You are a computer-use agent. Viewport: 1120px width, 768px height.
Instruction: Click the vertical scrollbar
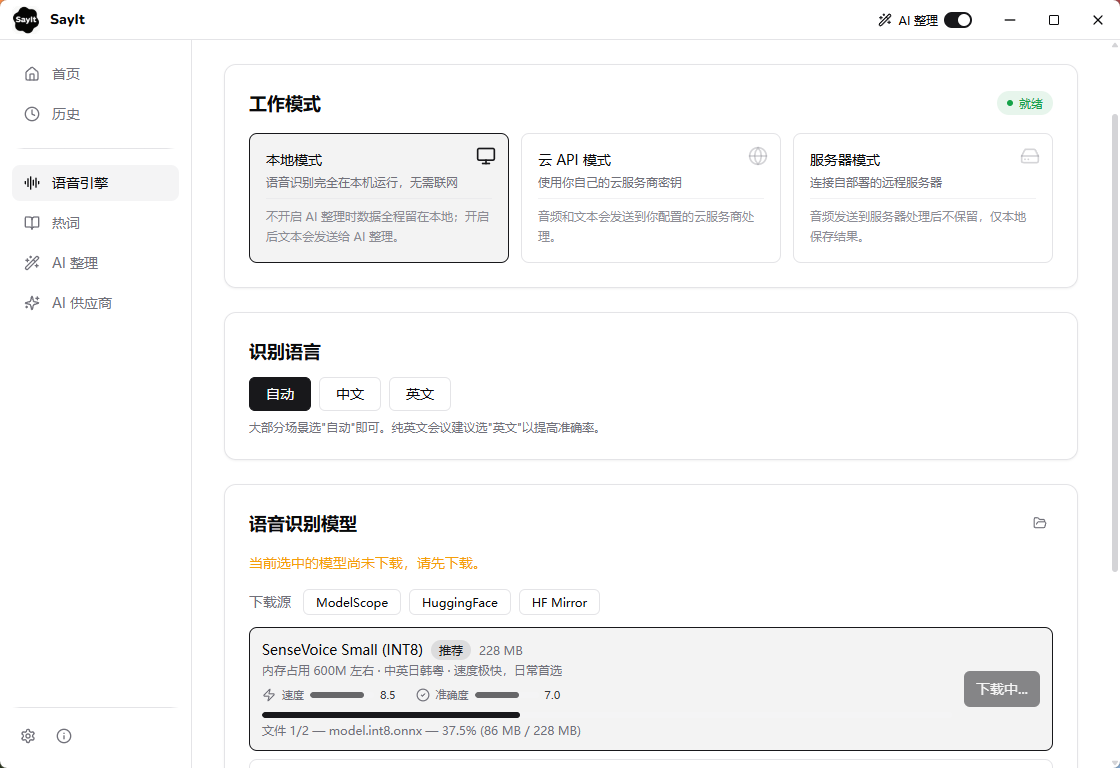point(1114,341)
